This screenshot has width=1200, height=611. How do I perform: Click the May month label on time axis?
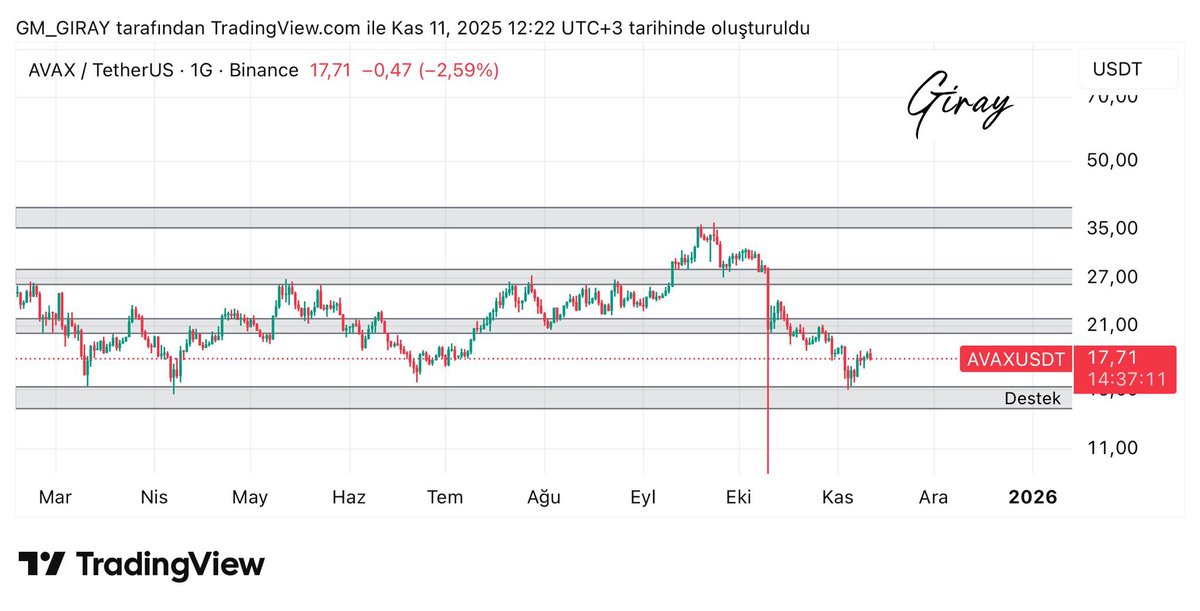click(x=250, y=497)
